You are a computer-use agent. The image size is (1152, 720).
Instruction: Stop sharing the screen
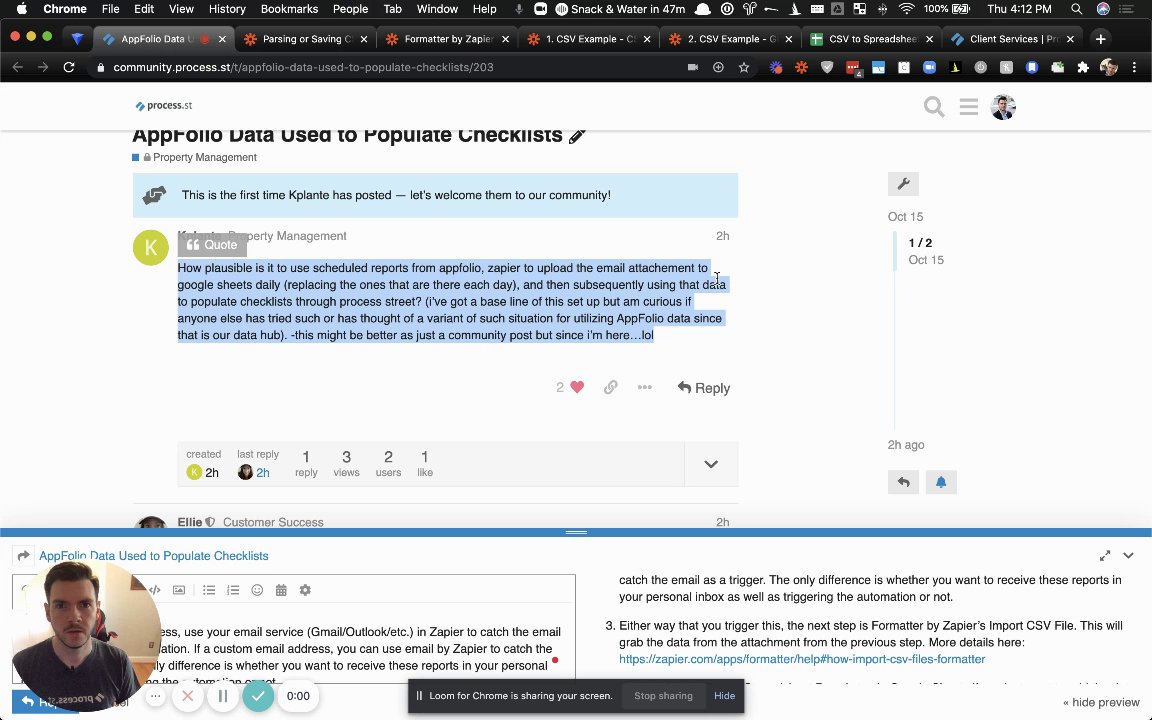[x=663, y=696]
